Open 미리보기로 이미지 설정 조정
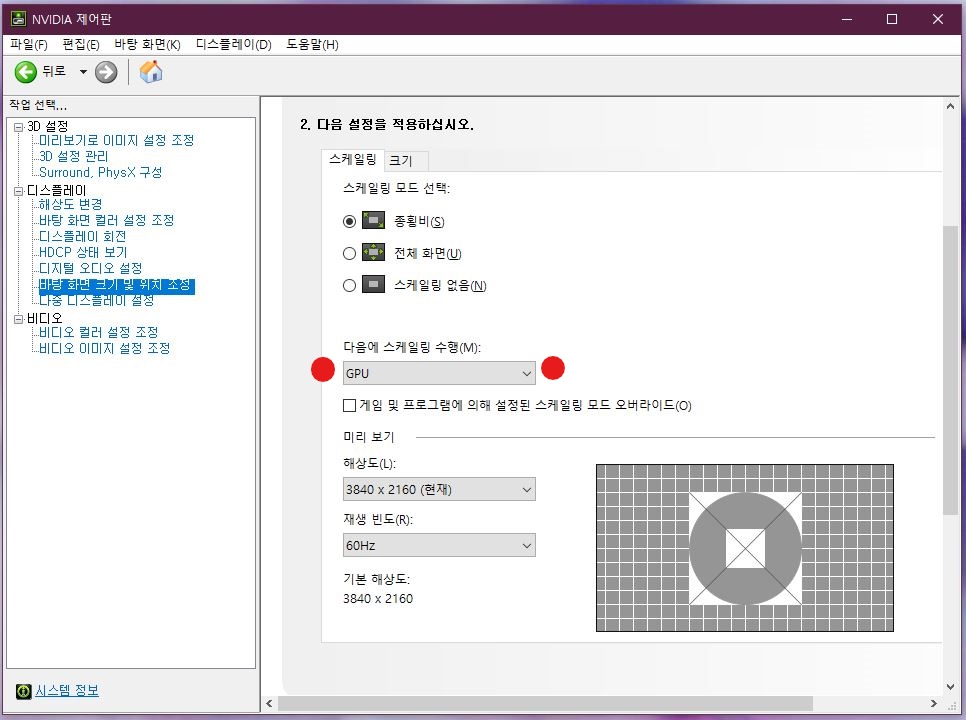 (116, 140)
